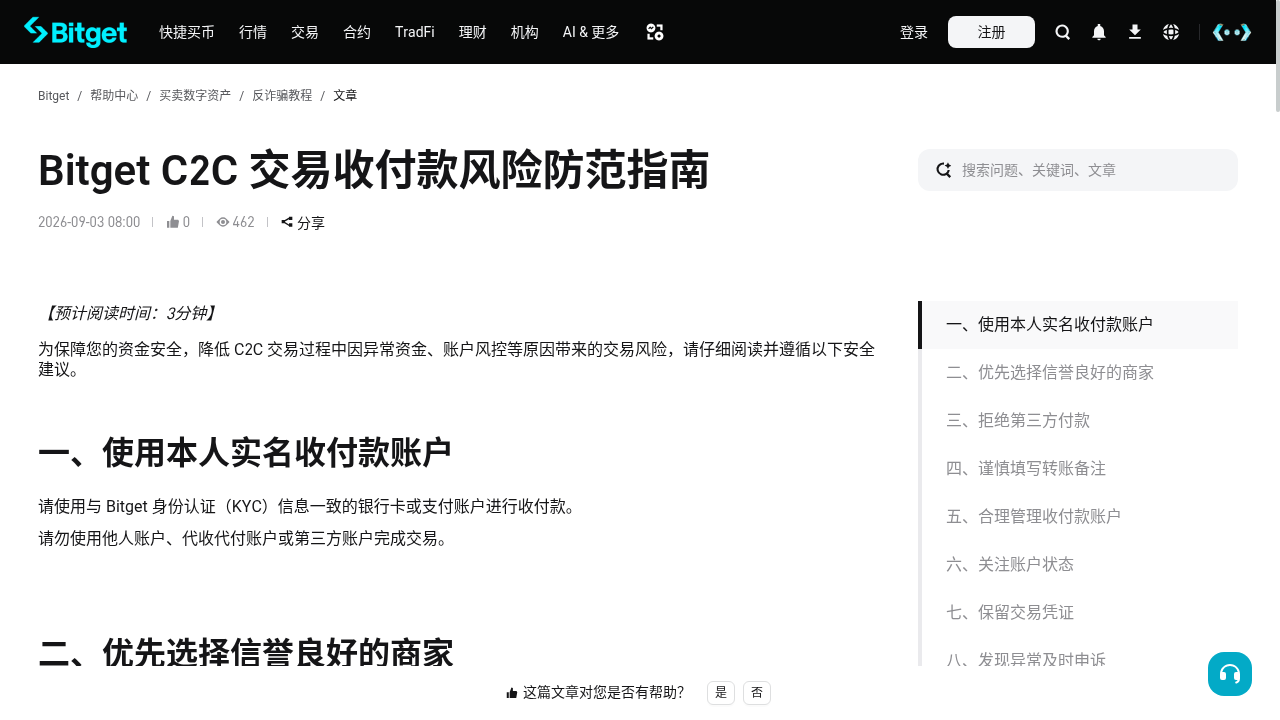Click the date 2026-09-03 08:00
1280x720 pixels.
coord(89,222)
